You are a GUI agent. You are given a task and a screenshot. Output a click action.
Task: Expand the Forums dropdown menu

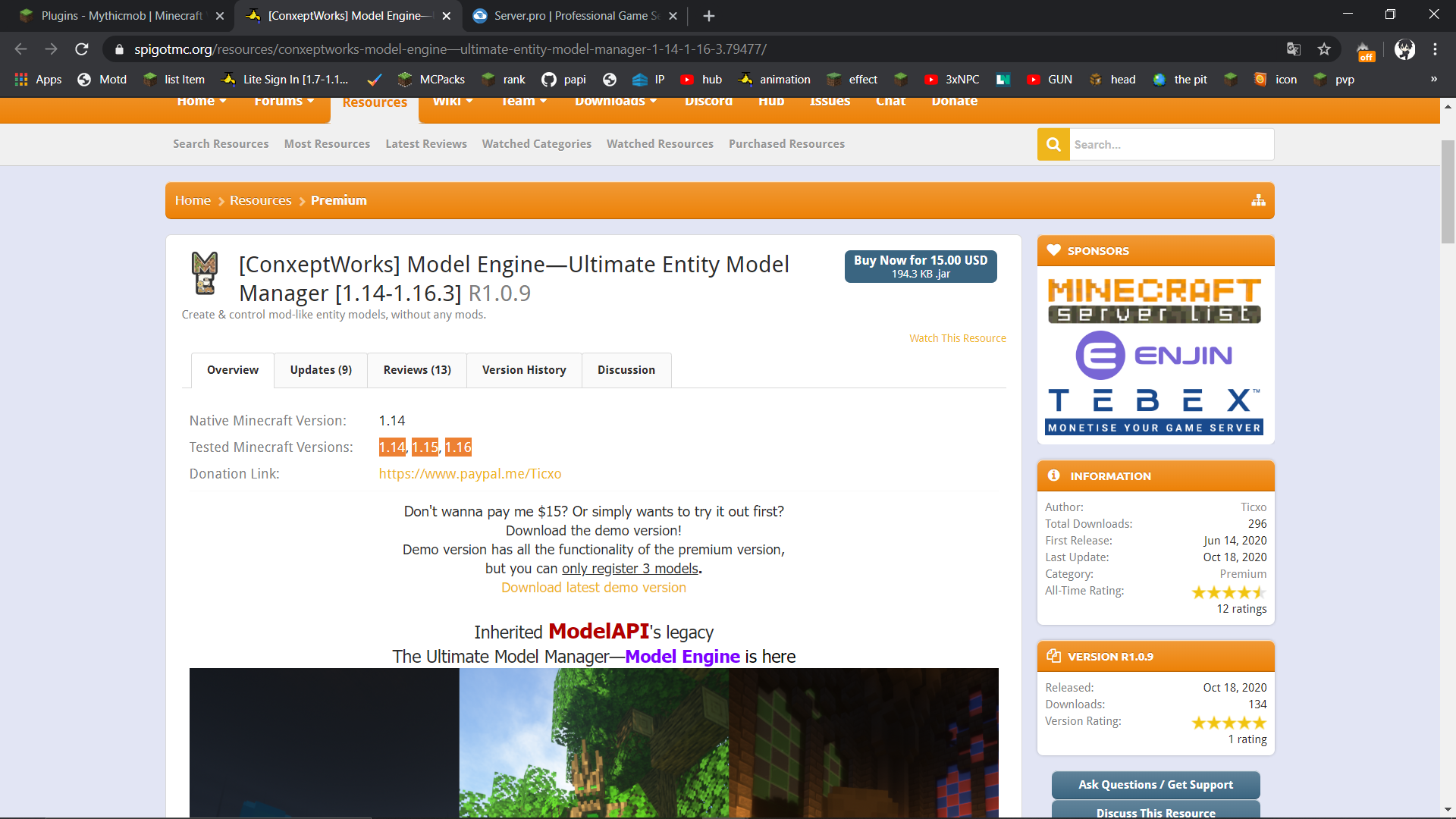tap(284, 102)
